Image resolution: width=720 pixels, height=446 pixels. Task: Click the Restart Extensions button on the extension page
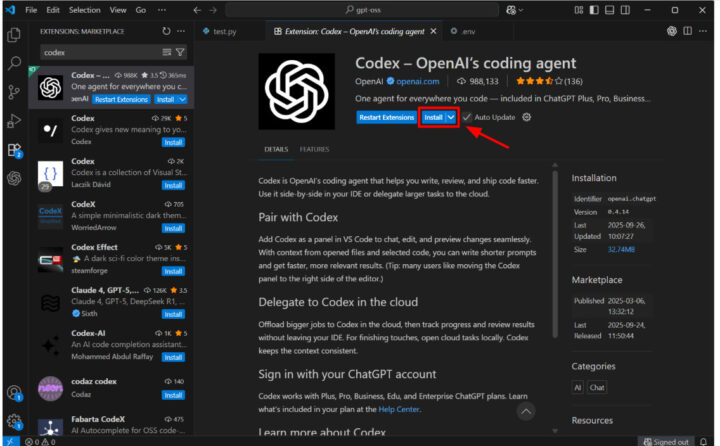[387, 117]
